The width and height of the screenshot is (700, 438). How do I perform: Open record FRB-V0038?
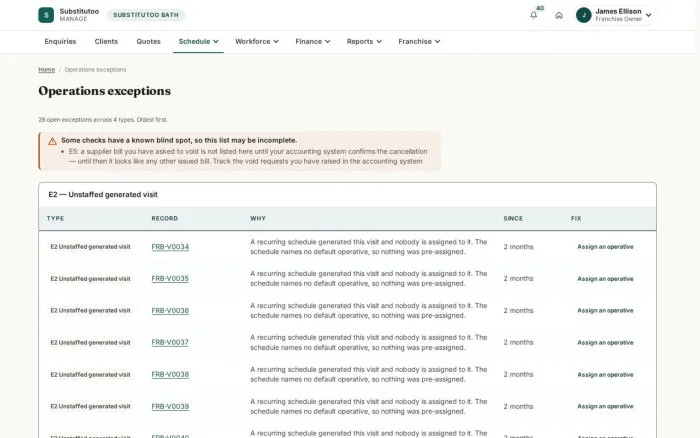pyautogui.click(x=170, y=374)
